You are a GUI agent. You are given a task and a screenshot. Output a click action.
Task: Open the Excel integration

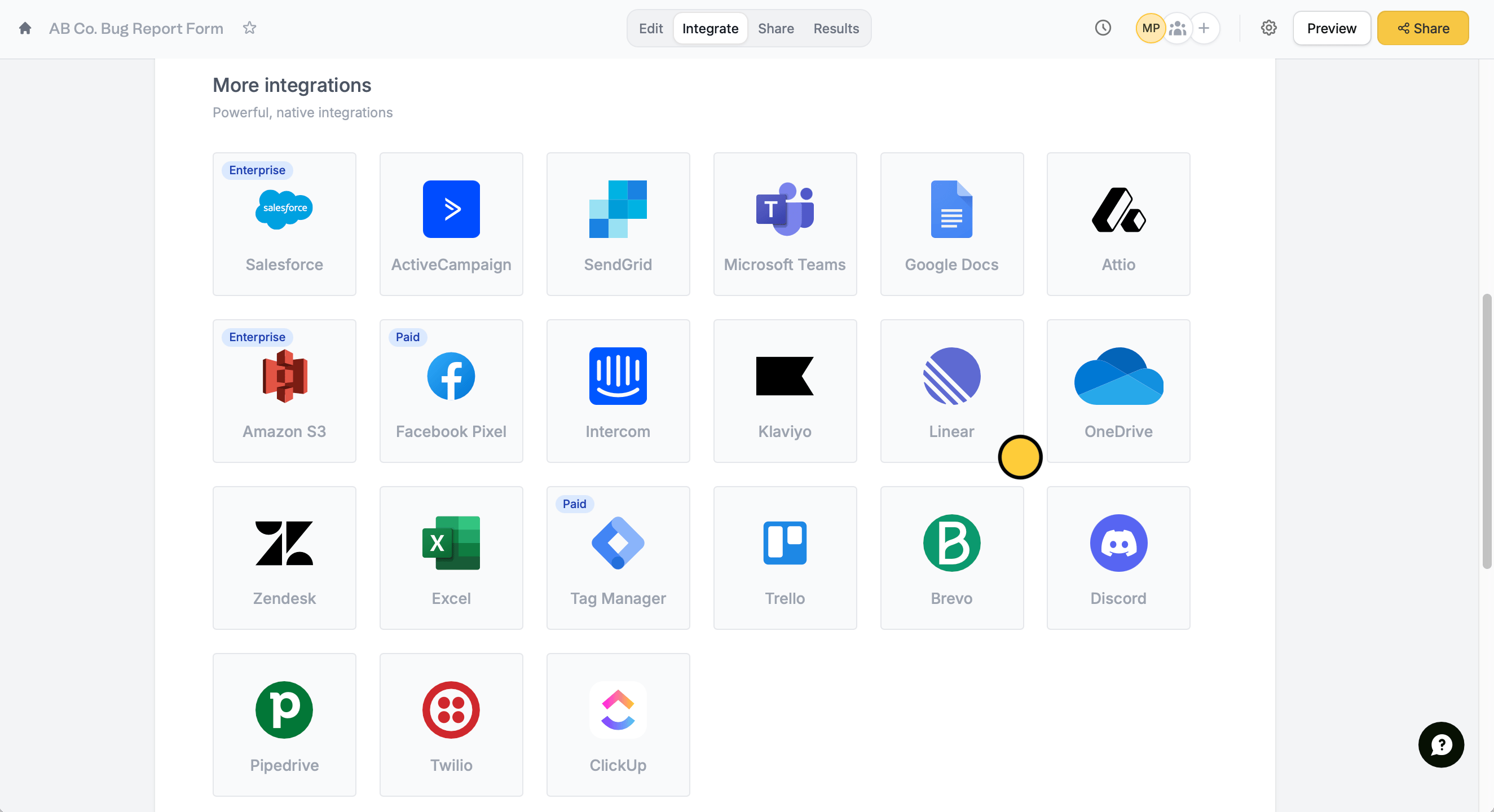tap(451, 558)
